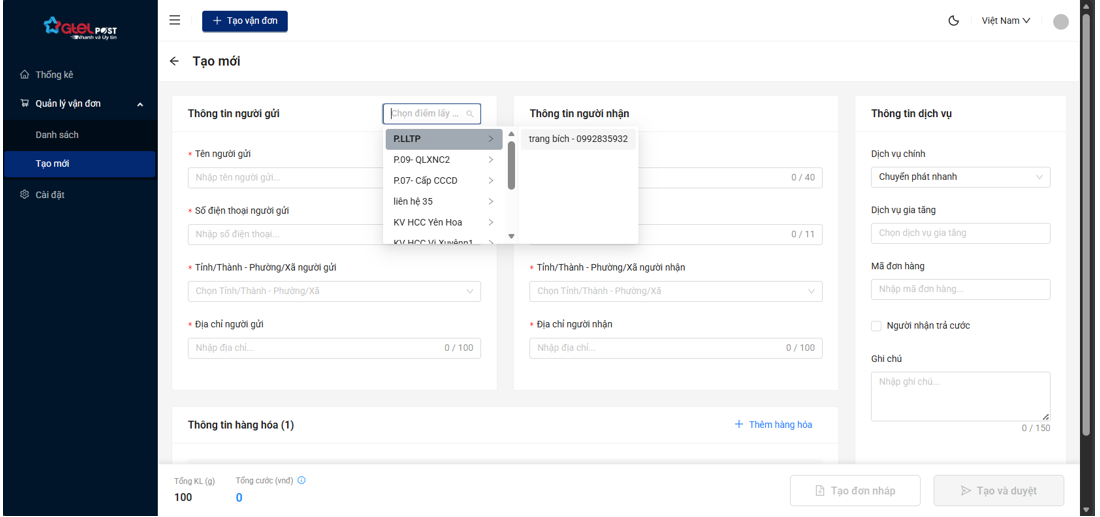The image size is (1100, 517).
Task: Click Thống kê home icon in sidebar
Action: 25,75
